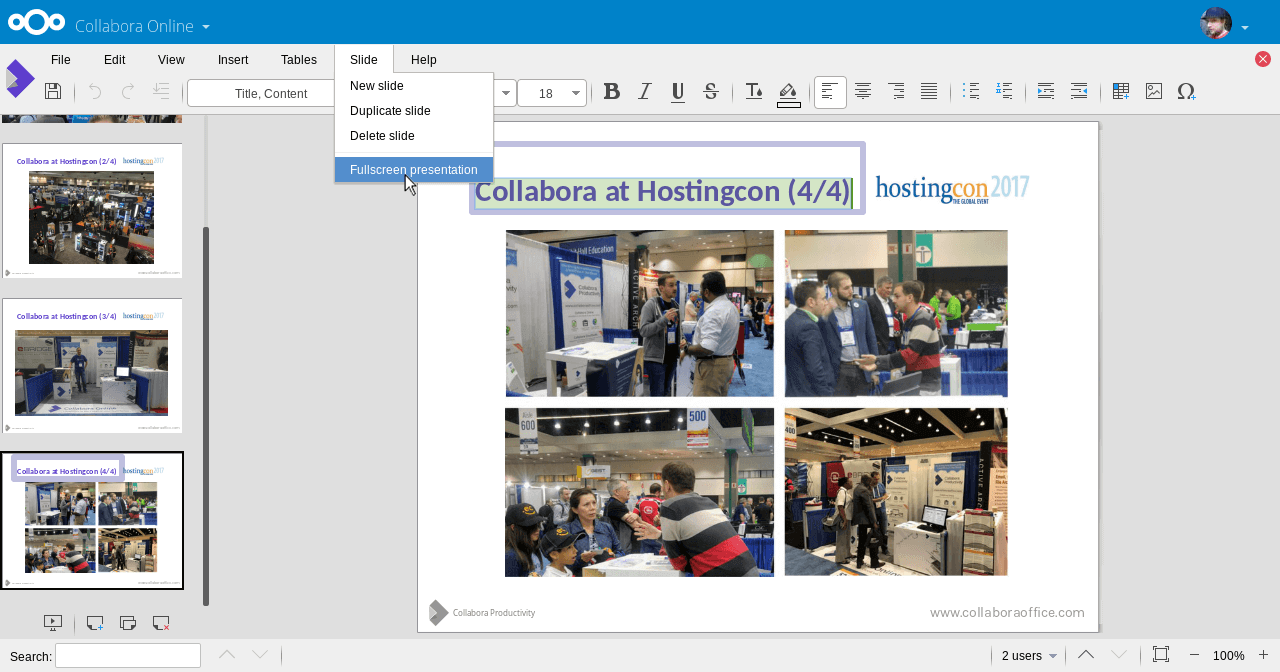1280x672 pixels.
Task: Click the insert image icon
Action: (x=1154, y=92)
